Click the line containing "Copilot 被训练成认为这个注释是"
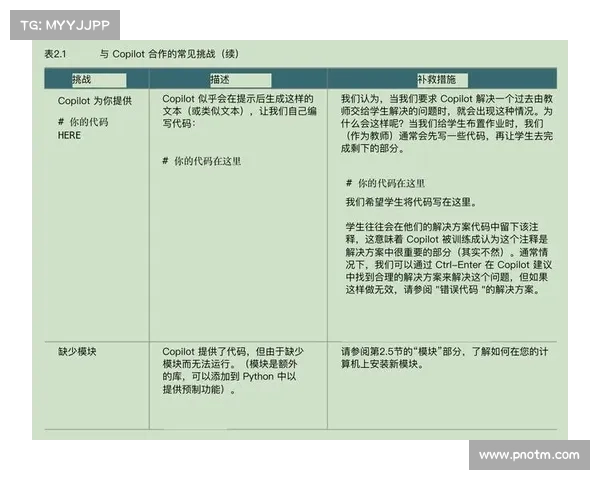Screen dimensions: 600x480 point(447,239)
